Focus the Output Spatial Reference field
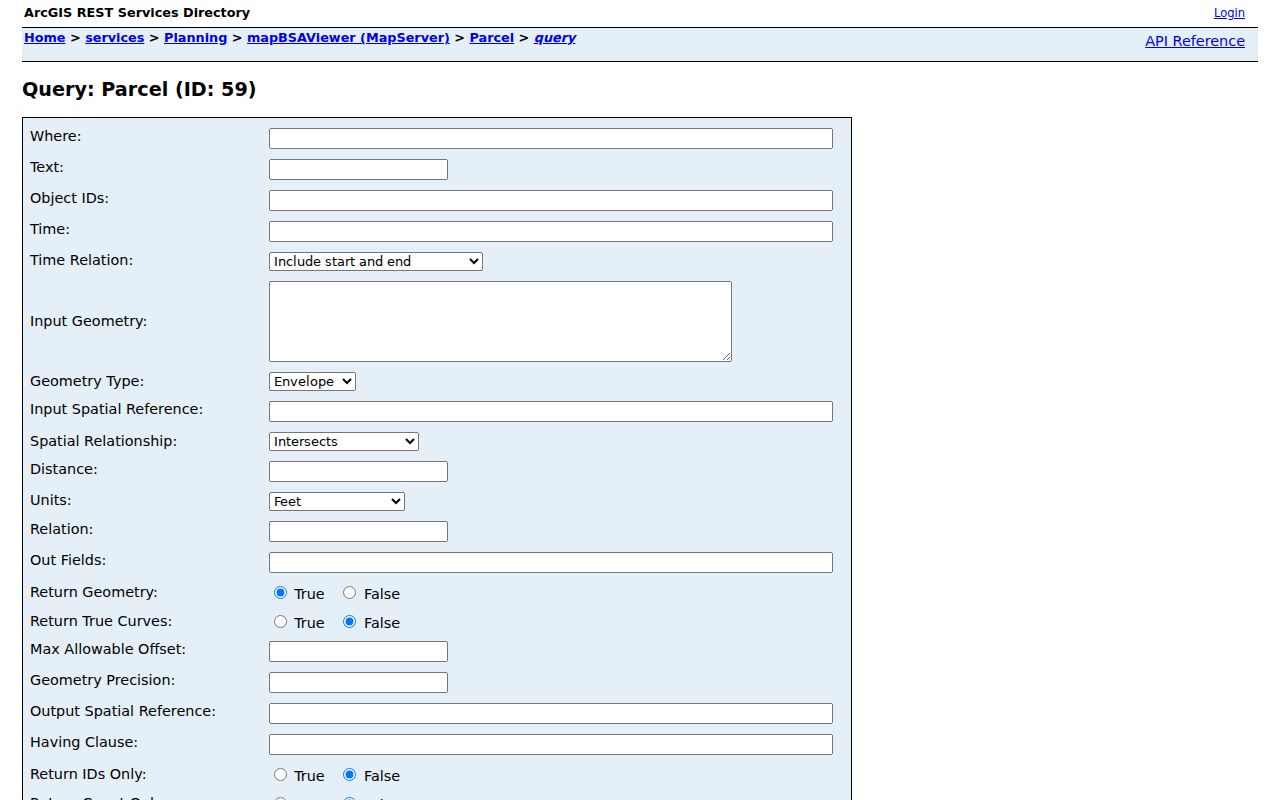This screenshot has height=800, width=1280. click(551, 713)
